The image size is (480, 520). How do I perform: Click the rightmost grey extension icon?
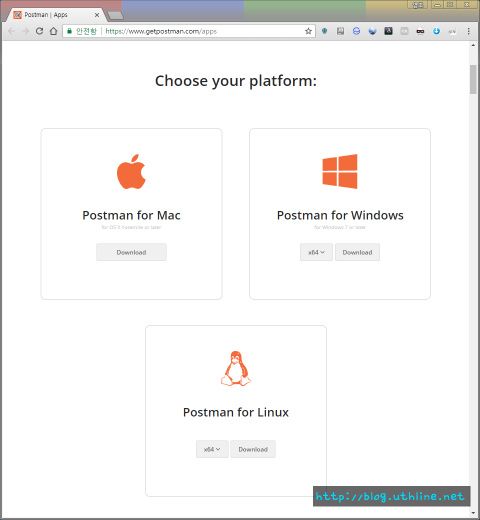point(452,31)
